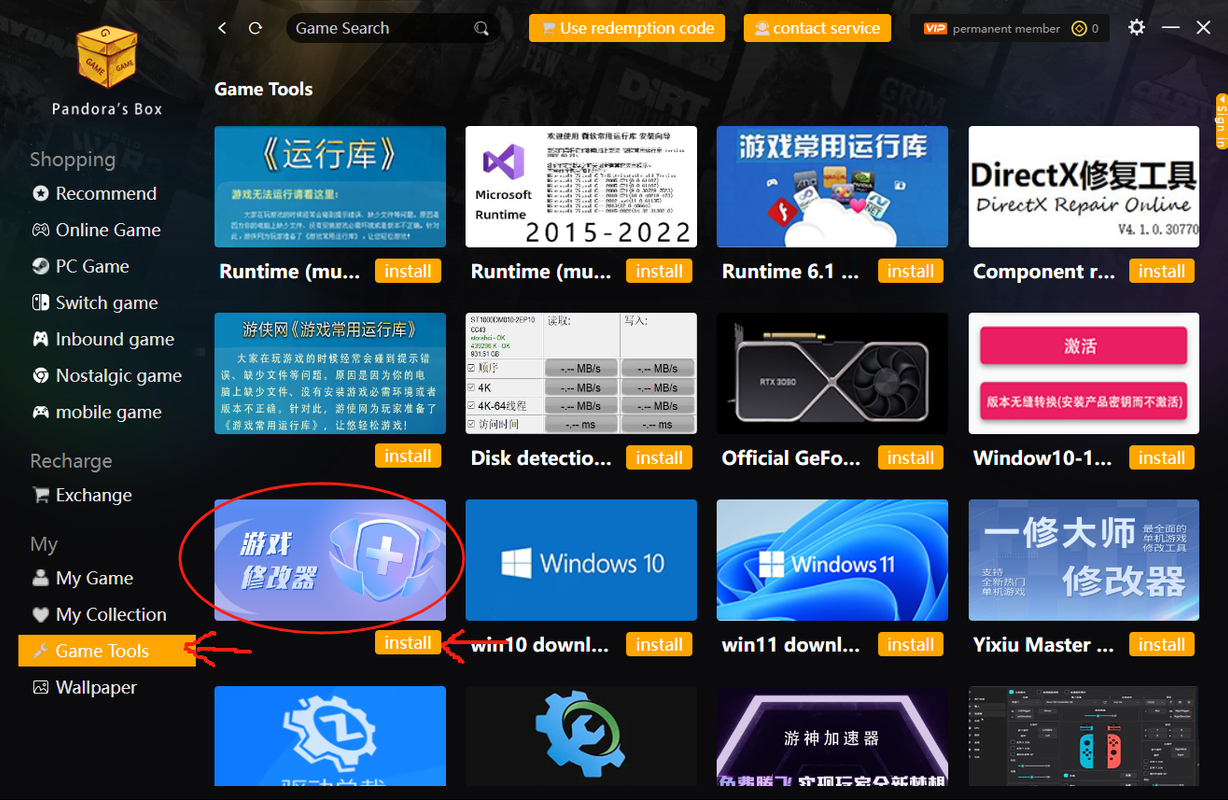
Task: Open DirectX修复工具 thumbnail
Action: point(1084,186)
